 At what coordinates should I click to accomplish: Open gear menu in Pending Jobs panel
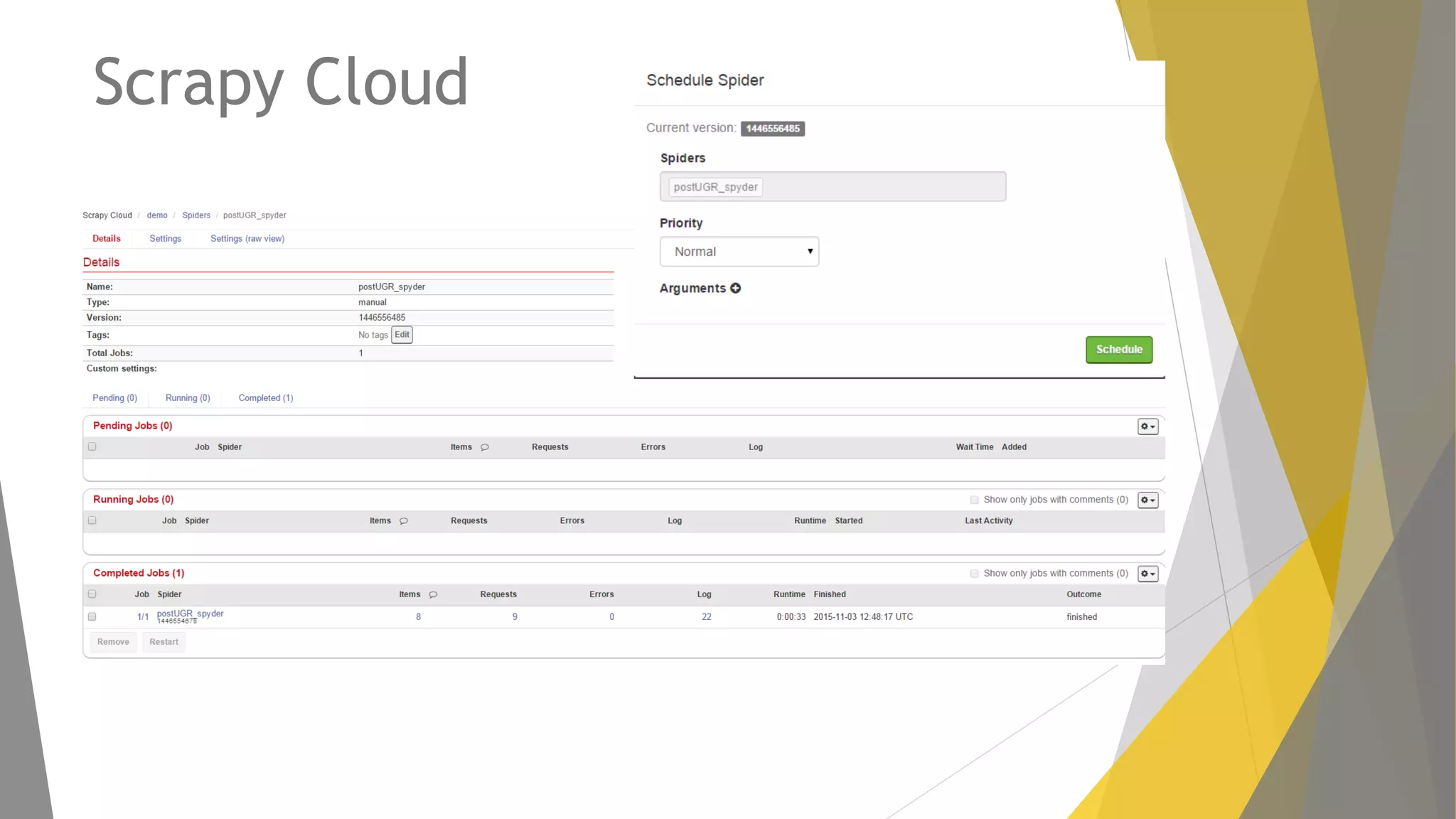pos(1147,427)
